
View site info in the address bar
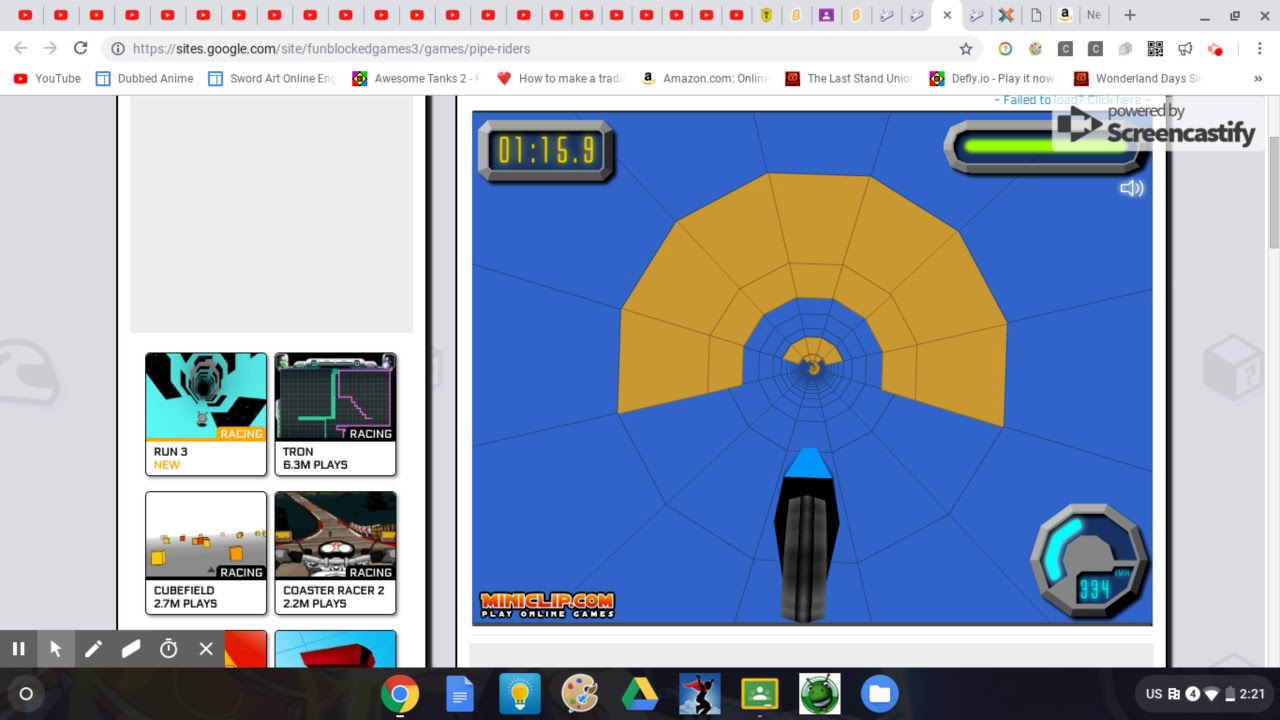tap(118, 48)
